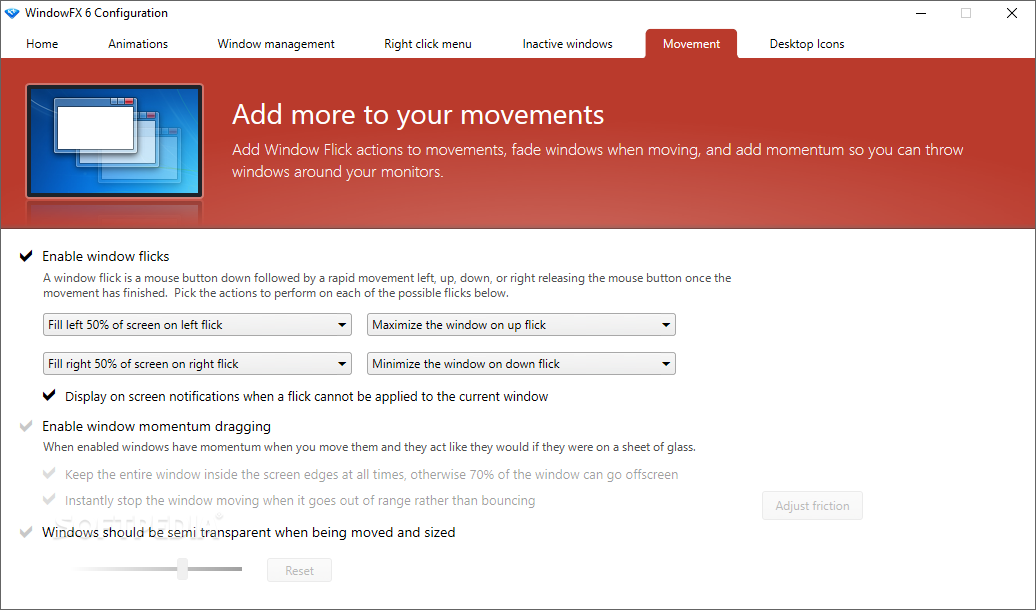Open the left flick action dropdown
This screenshot has height=610, width=1036.
[x=197, y=324]
